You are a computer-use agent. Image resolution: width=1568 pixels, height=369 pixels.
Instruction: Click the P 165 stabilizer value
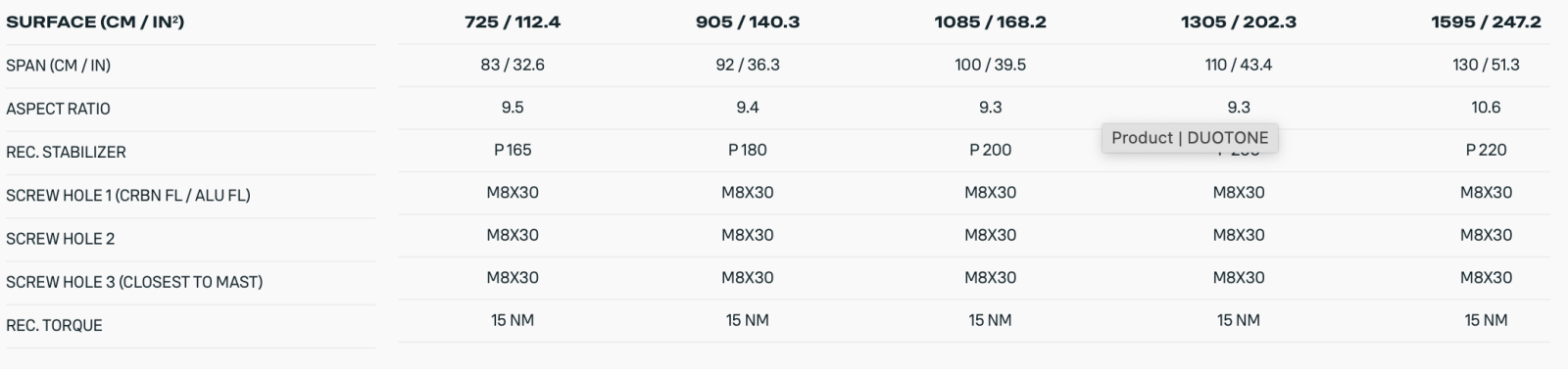(513, 150)
